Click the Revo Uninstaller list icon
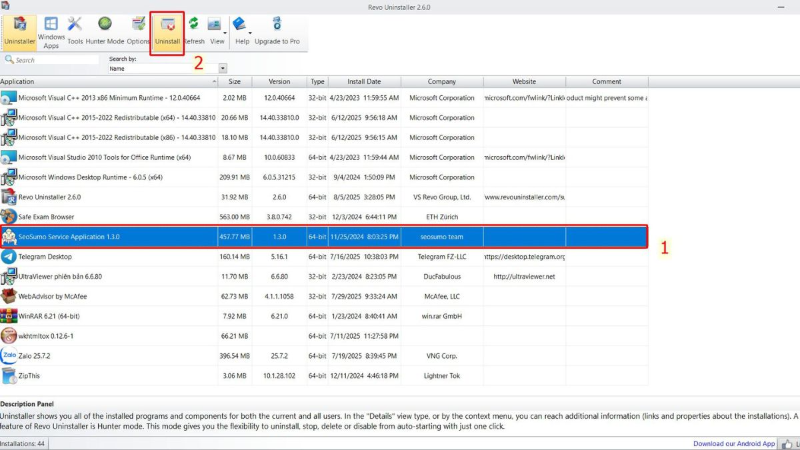 coord(9,197)
